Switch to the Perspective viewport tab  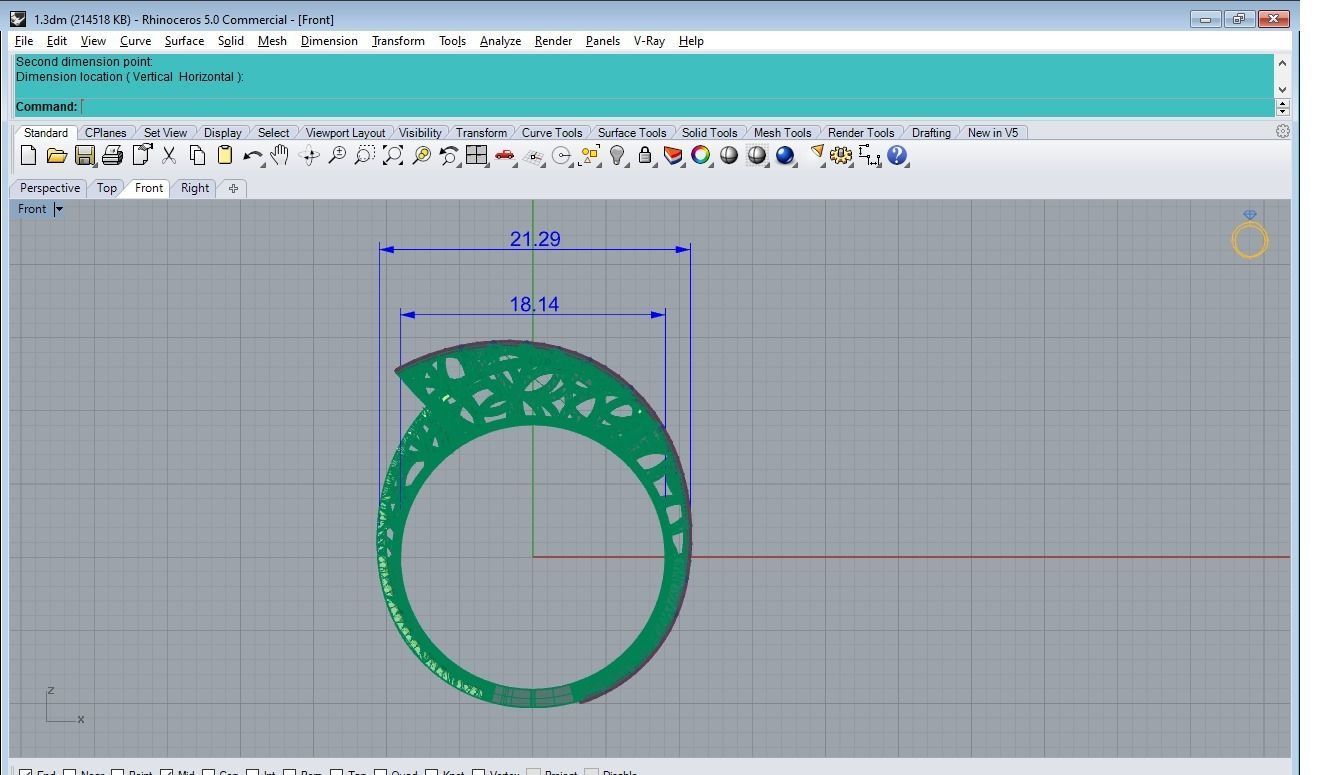(x=50, y=188)
